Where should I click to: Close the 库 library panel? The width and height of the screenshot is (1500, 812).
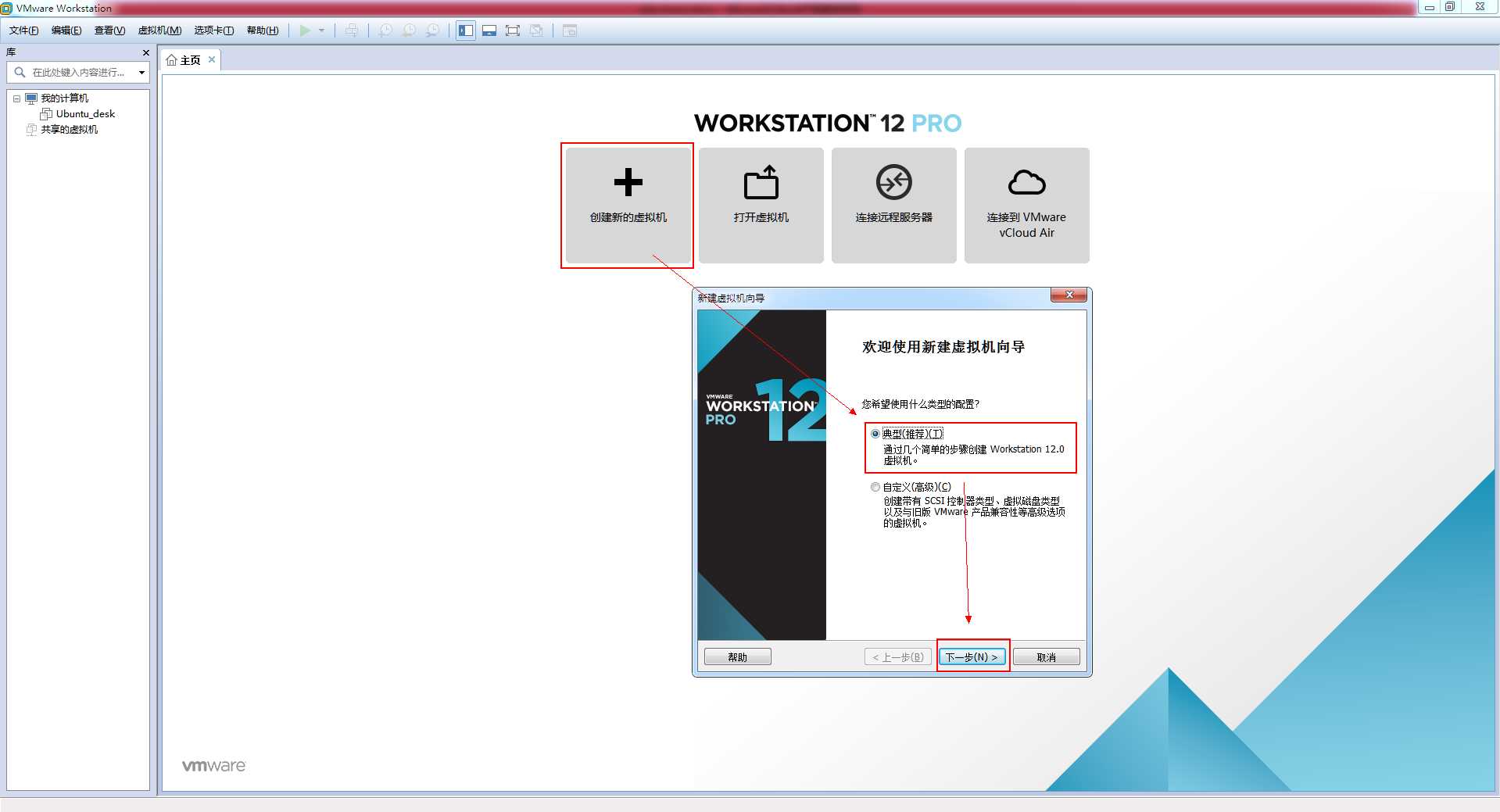coord(145,52)
